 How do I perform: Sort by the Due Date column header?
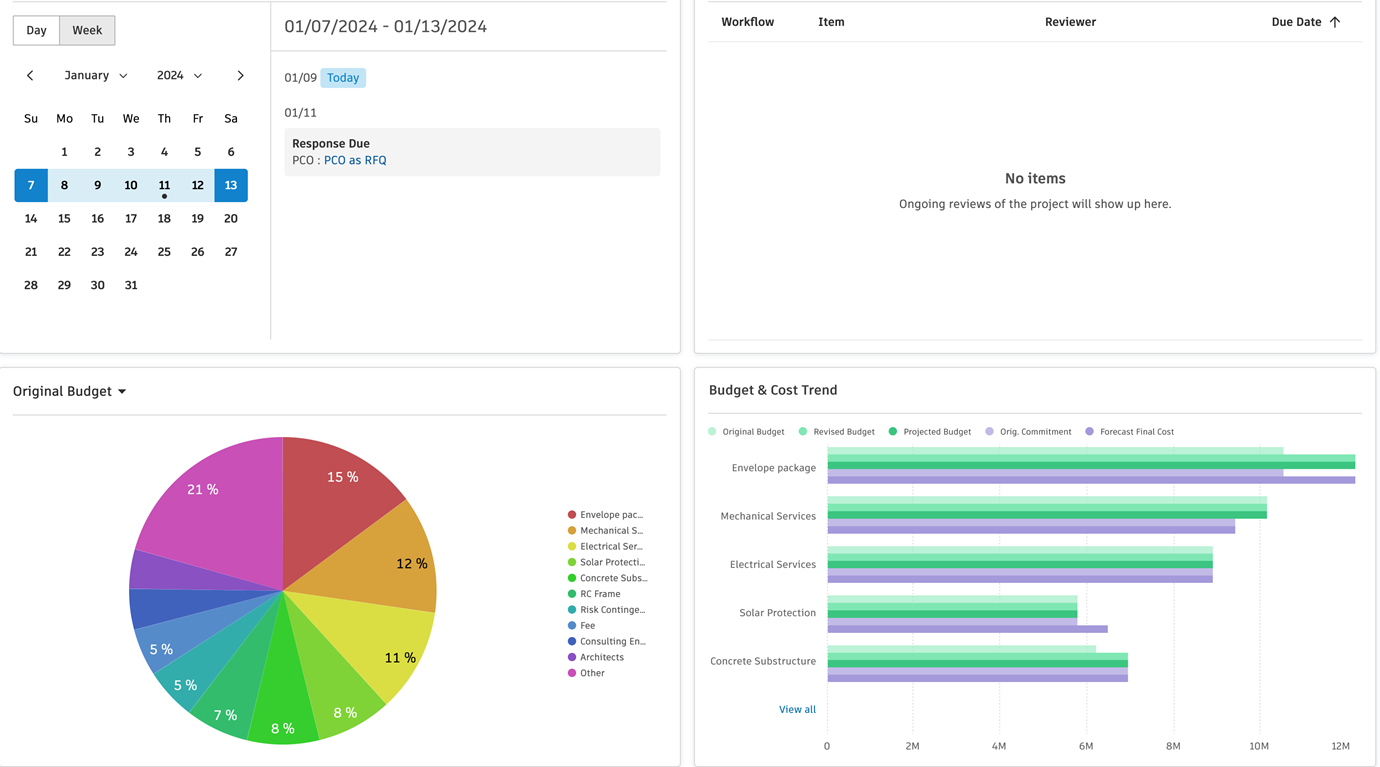pos(1296,22)
